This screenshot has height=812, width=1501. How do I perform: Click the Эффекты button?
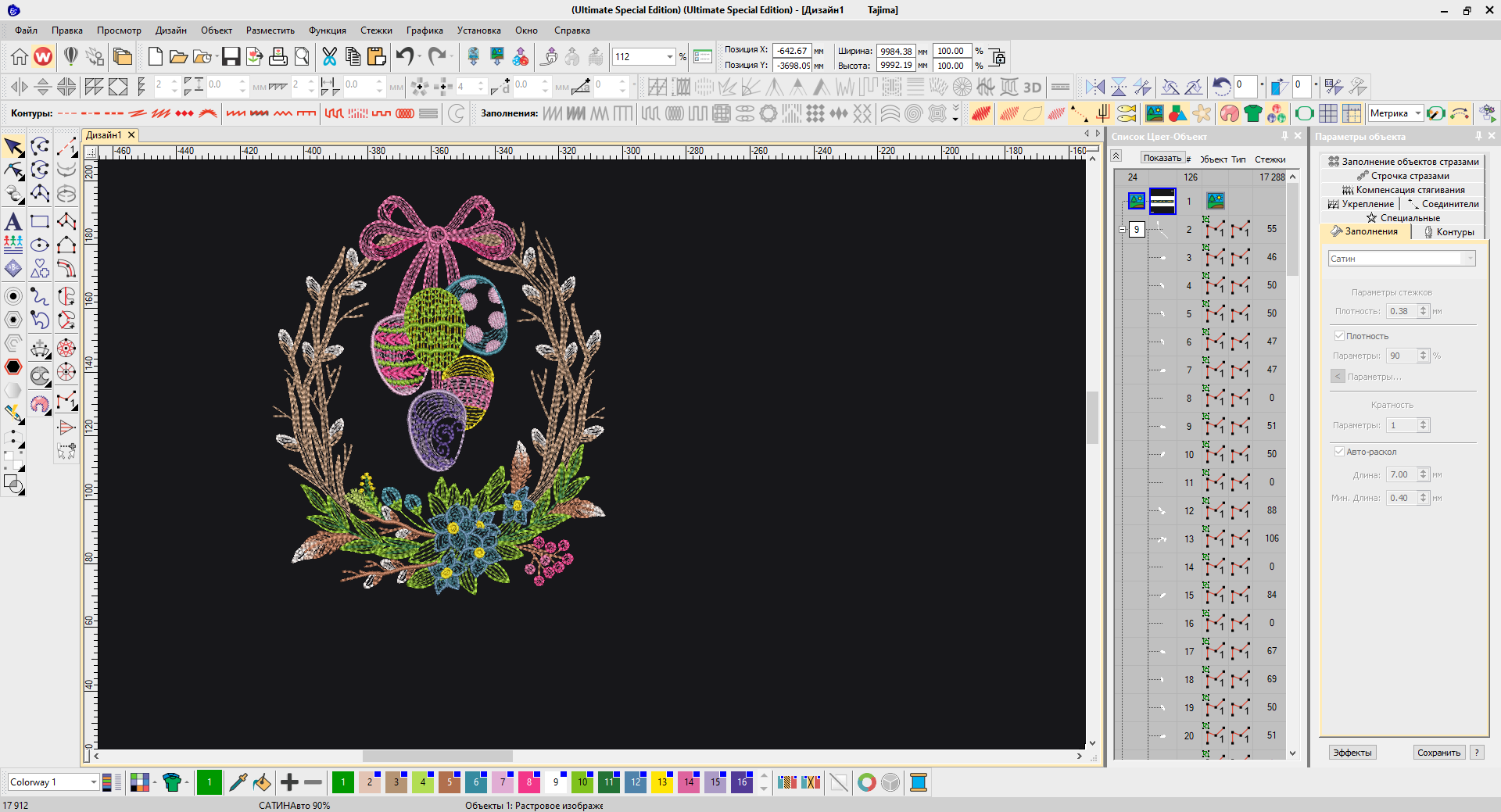tap(1352, 753)
